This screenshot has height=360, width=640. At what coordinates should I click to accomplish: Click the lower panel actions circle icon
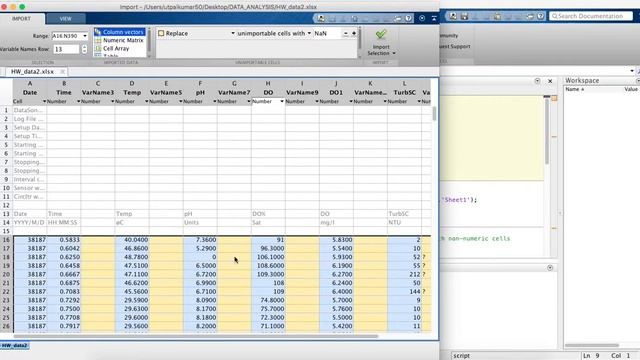pyautogui.click(x=550, y=268)
